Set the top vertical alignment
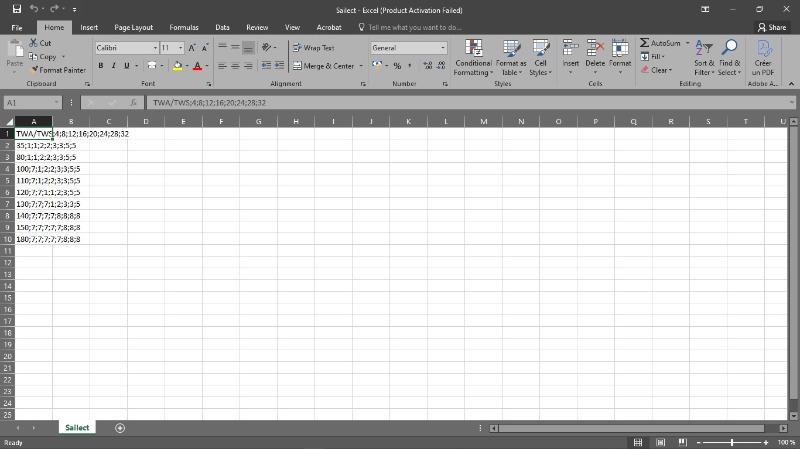 [222, 47]
